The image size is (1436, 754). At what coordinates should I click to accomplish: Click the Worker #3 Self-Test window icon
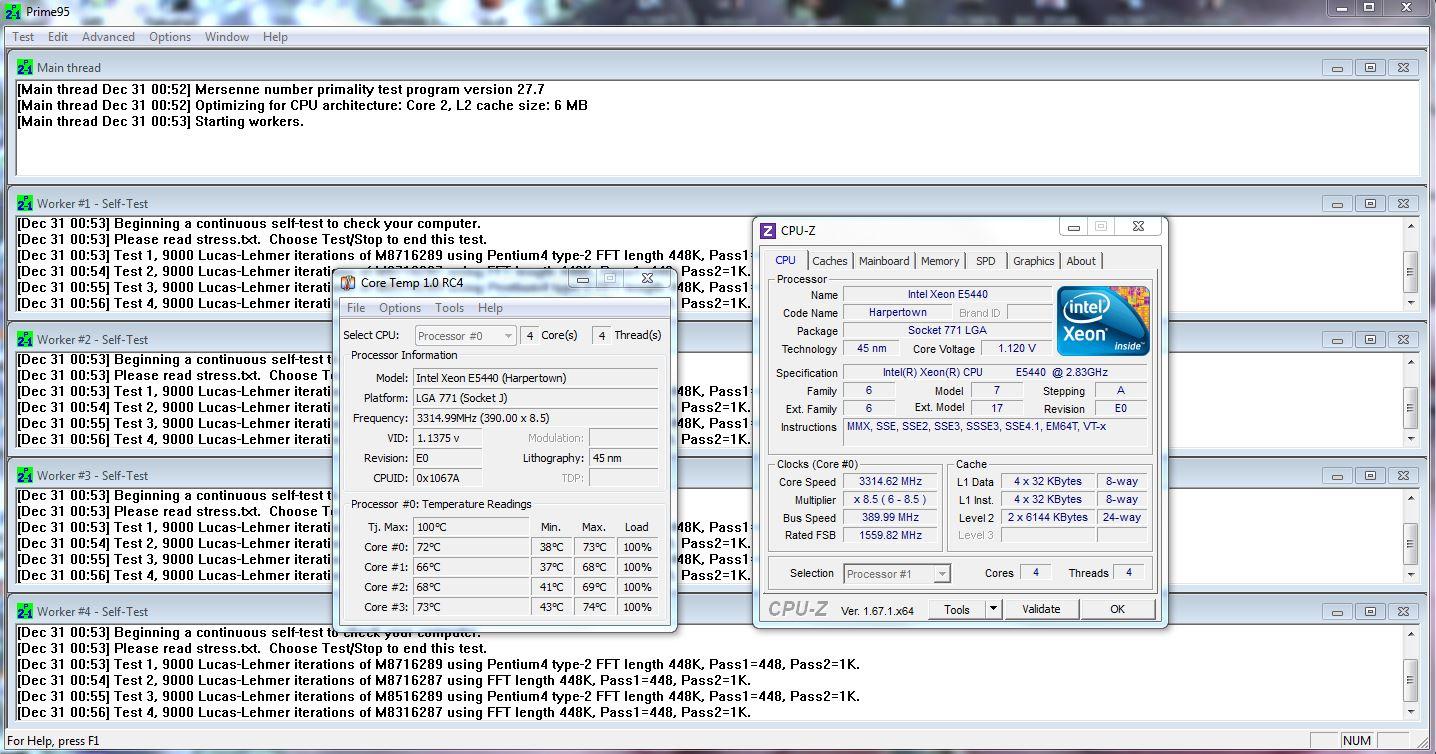tap(25, 476)
